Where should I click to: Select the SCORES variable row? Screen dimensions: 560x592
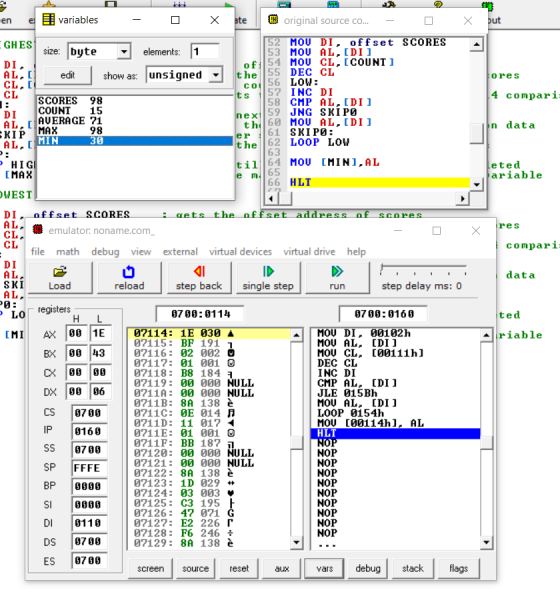(134, 101)
